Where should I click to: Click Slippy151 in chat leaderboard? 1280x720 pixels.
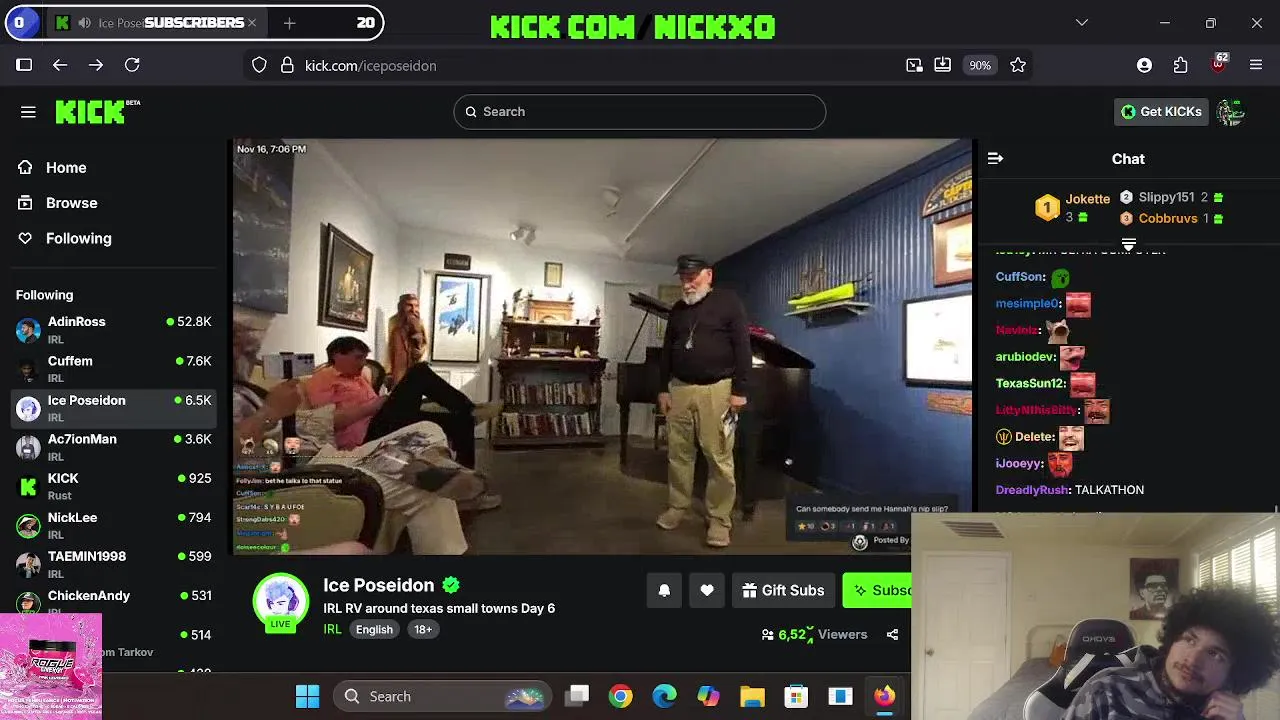(x=1166, y=197)
